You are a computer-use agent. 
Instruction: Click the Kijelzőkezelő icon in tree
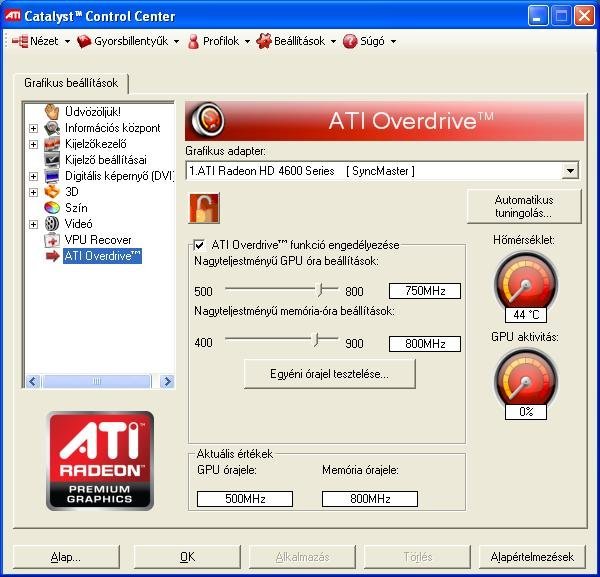[52, 144]
